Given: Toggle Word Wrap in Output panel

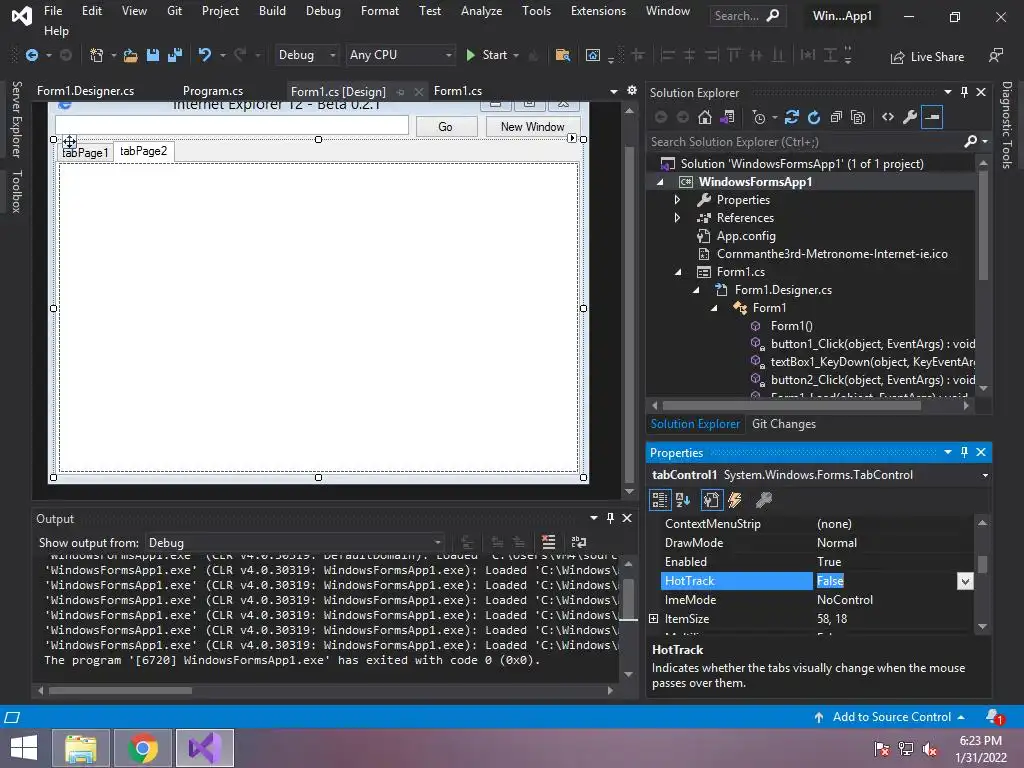Looking at the screenshot, I should 579,542.
